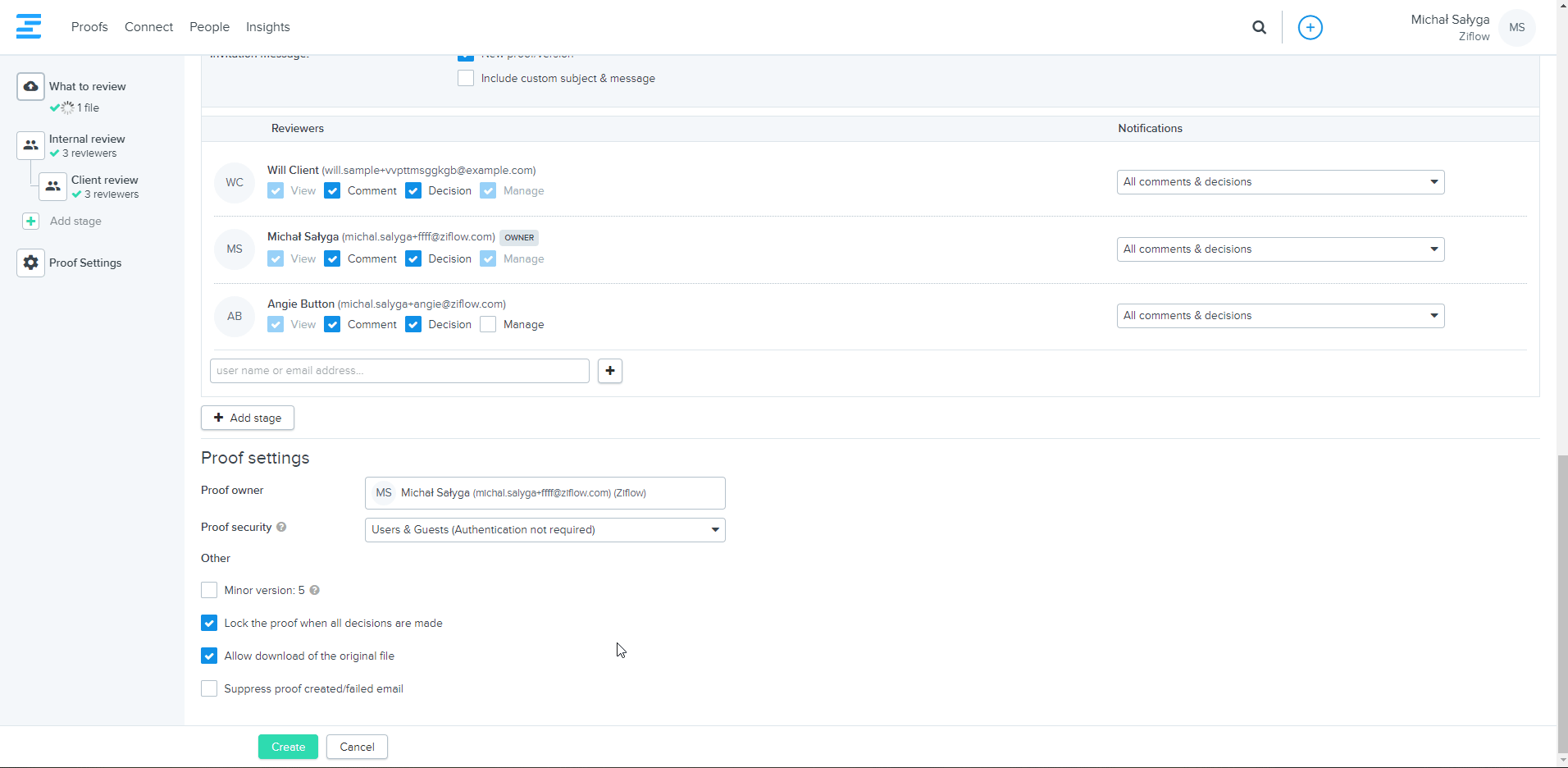1568x768 pixels.
Task: Type in the user name or email field
Action: pyautogui.click(x=399, y=371)
